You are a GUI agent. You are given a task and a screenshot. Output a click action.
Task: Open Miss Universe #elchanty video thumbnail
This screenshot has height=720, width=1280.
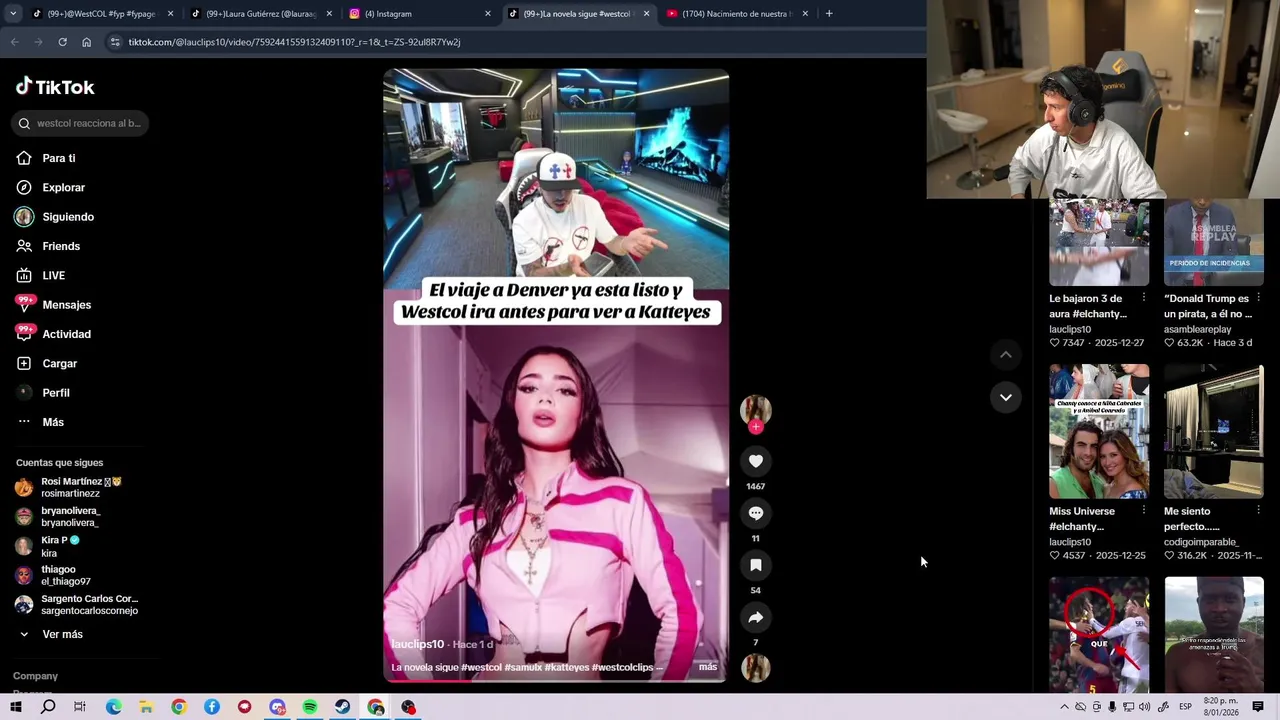pyautogui.click(x=1099, y=431)
